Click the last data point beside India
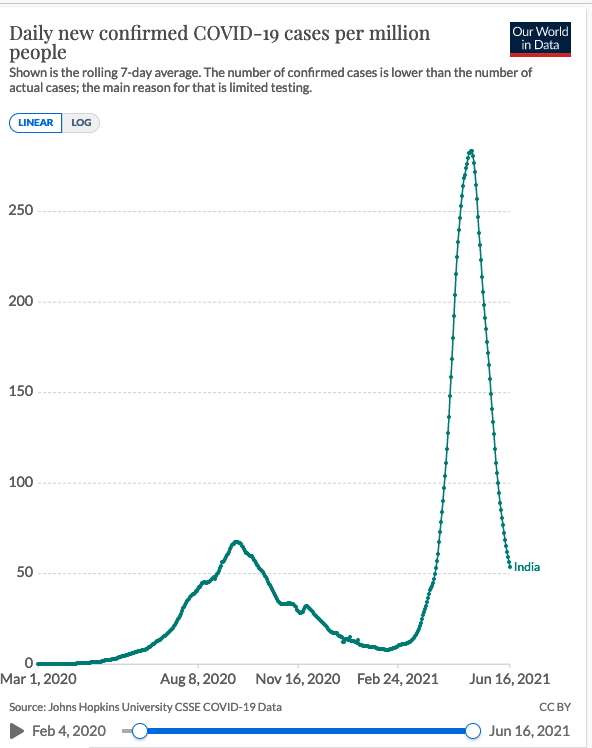 [x=510, y=567]
